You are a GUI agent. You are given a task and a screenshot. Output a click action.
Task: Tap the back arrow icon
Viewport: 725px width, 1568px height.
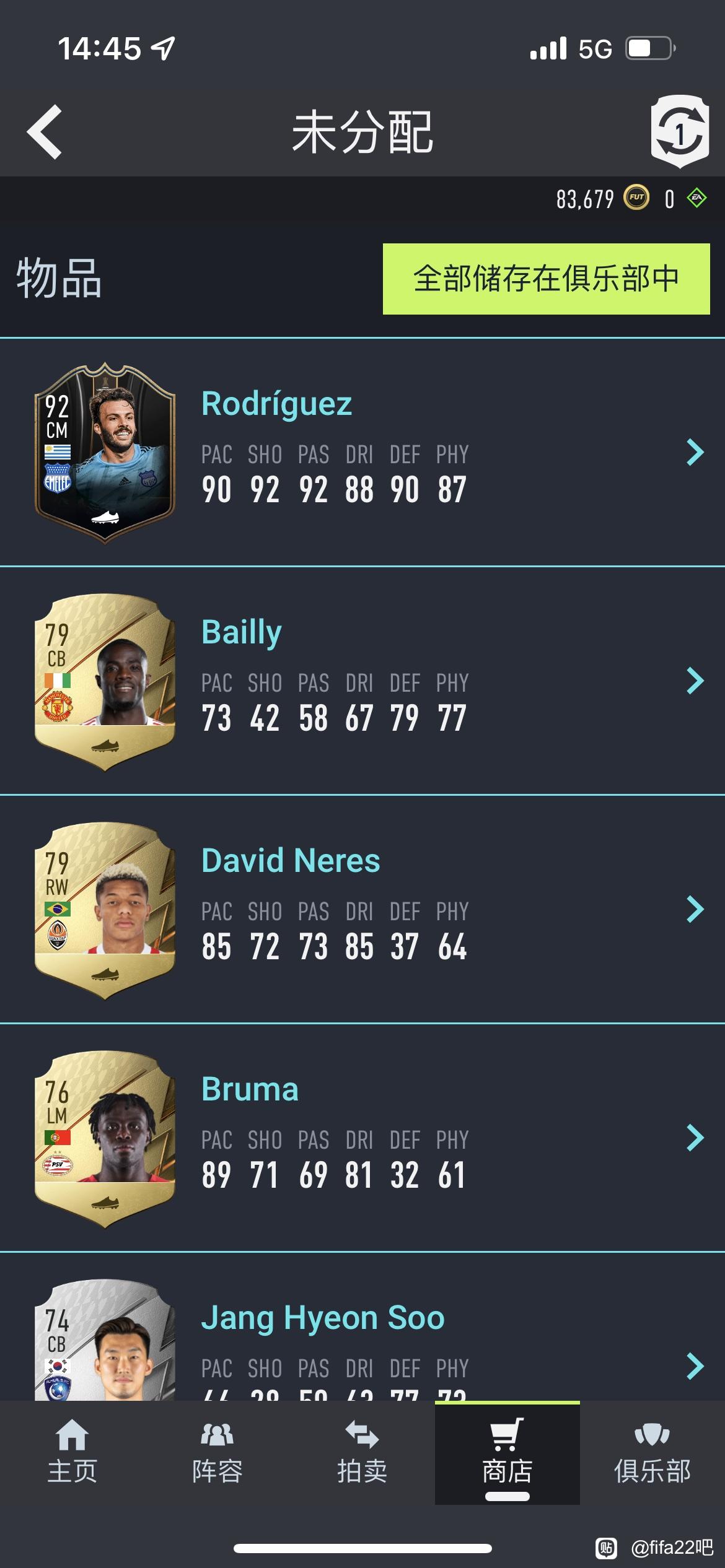45,132
